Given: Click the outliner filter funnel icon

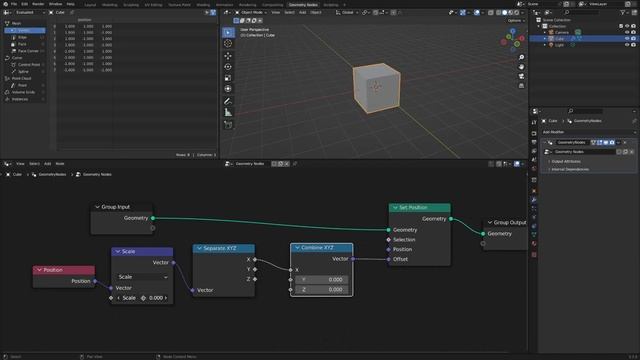Looking at the screenshot, I should [622, 13].
